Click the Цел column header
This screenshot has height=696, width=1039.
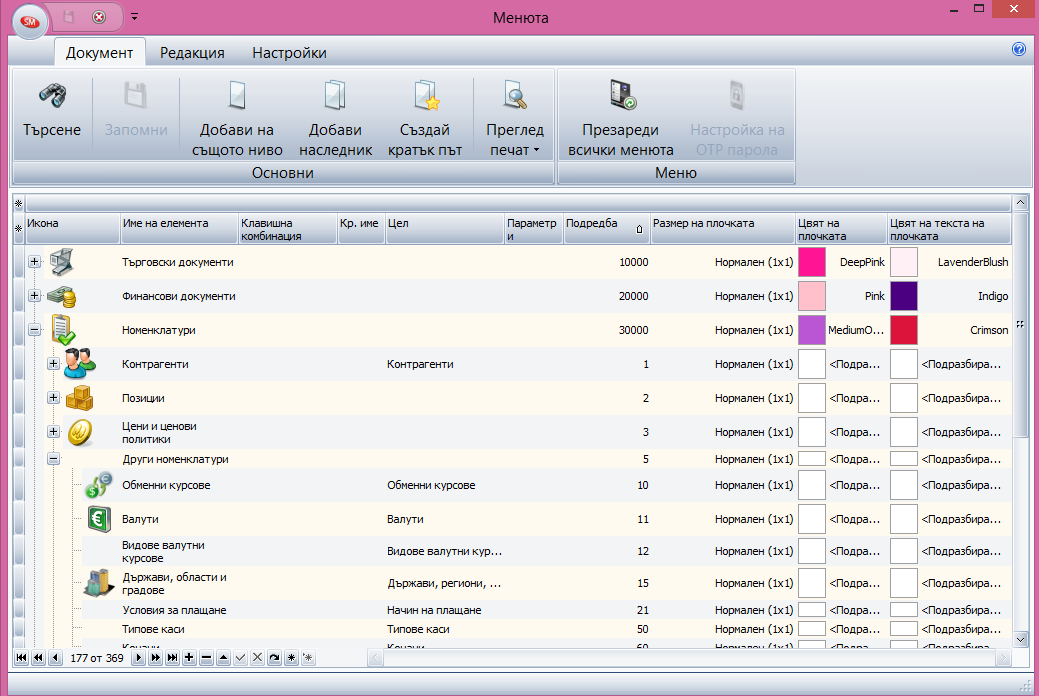click(x=445, y=229)
